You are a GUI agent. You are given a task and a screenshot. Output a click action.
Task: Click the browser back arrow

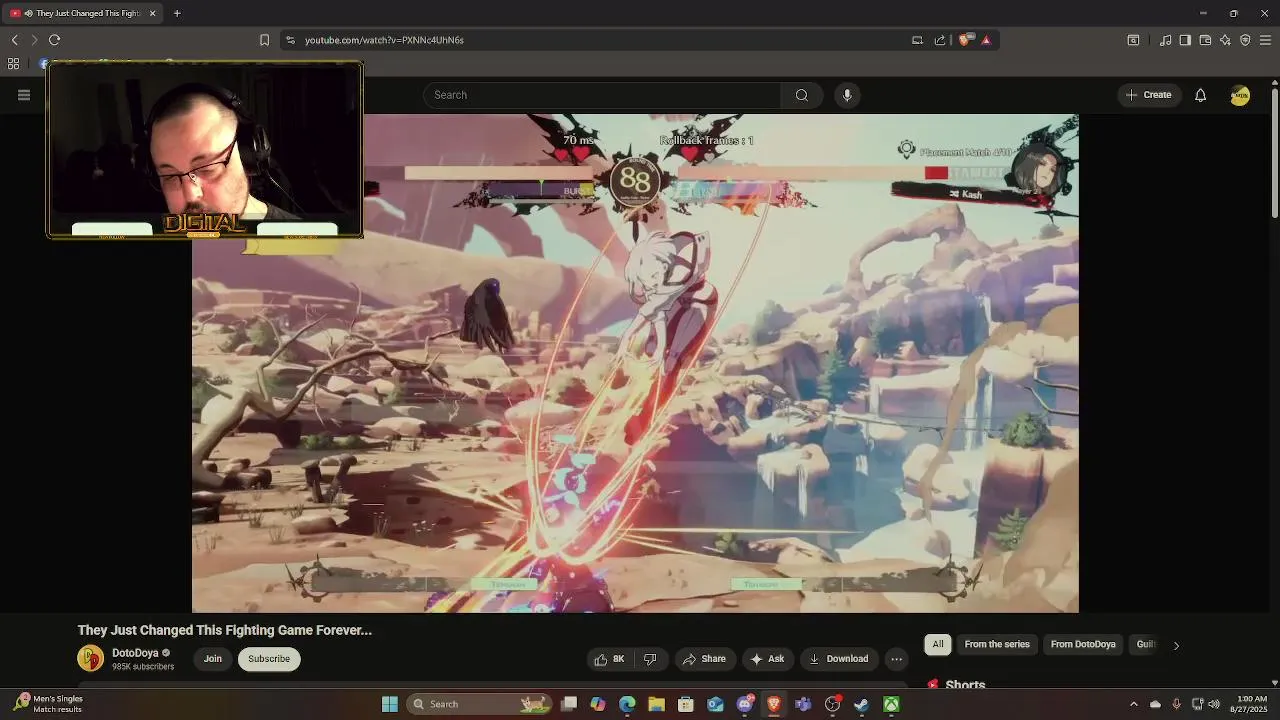click(15, 40)
